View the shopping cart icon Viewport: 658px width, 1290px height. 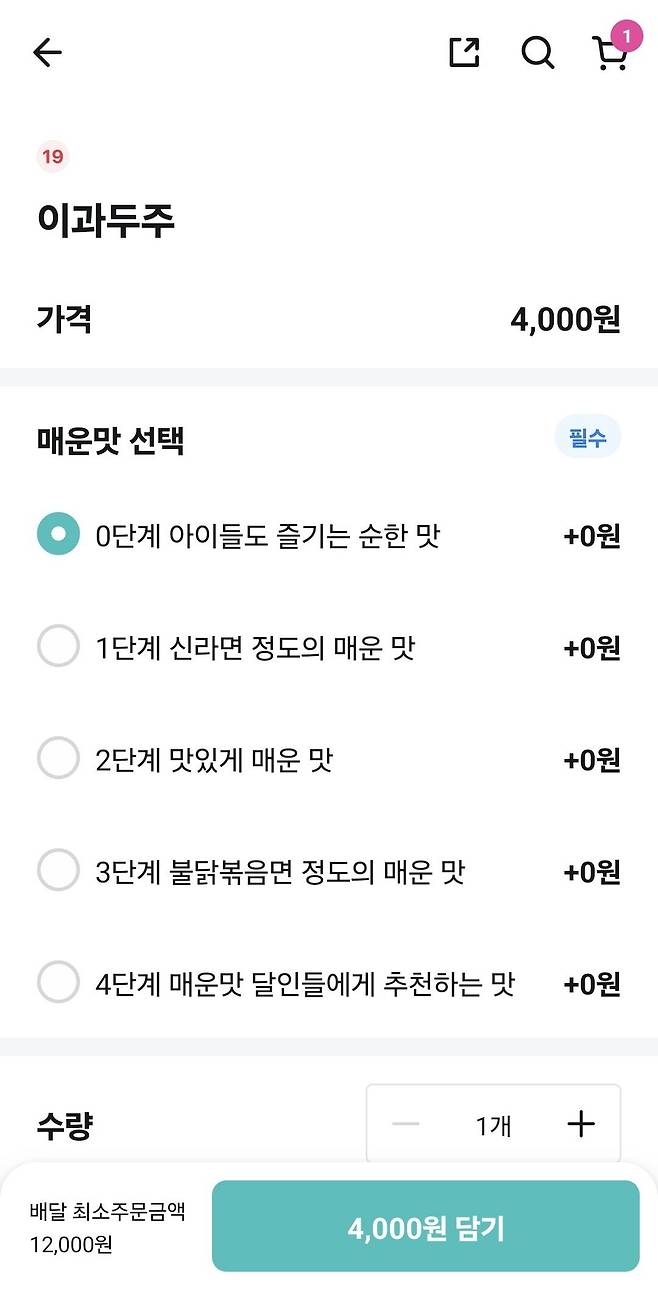point(610,55)
